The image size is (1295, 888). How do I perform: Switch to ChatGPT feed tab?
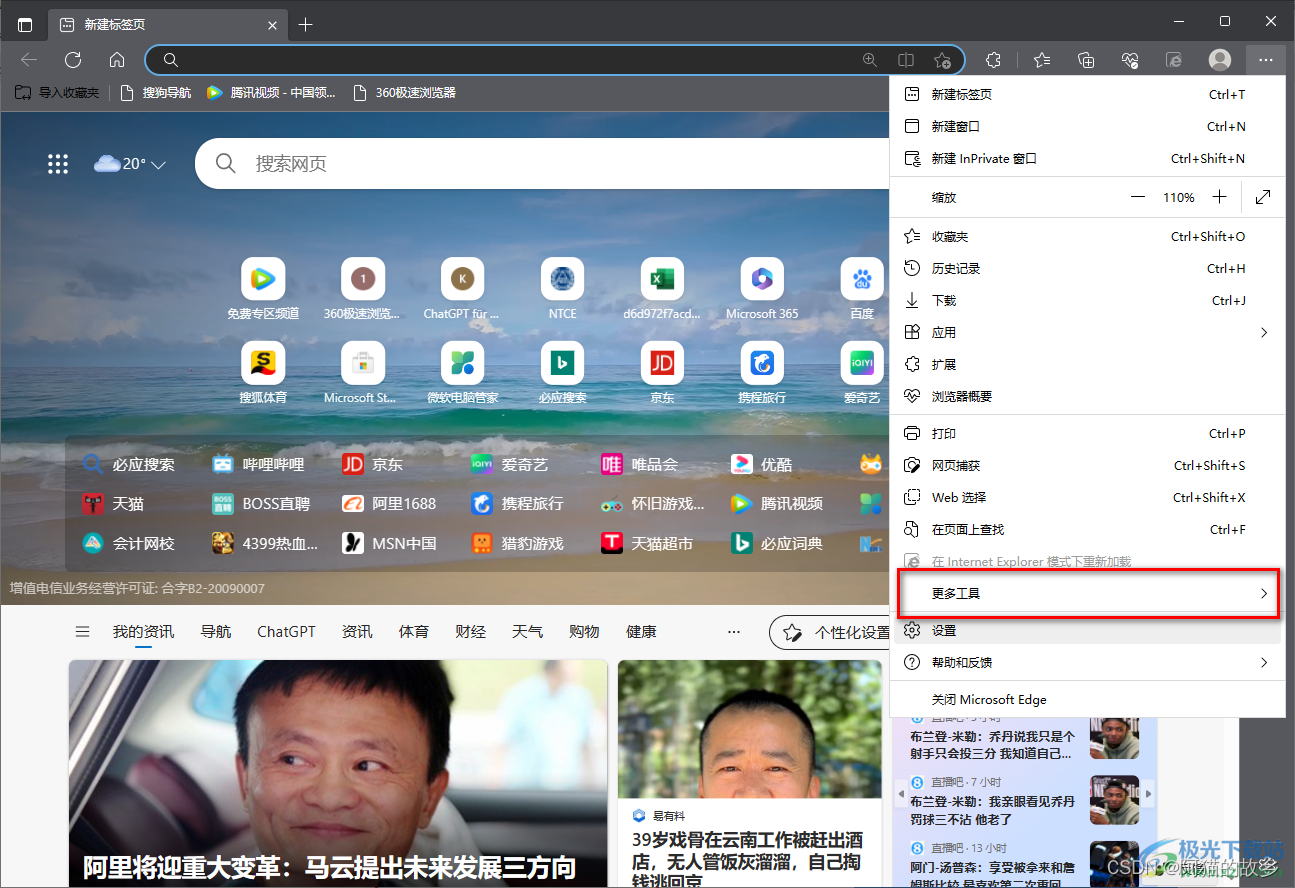(x=286, y=632)
